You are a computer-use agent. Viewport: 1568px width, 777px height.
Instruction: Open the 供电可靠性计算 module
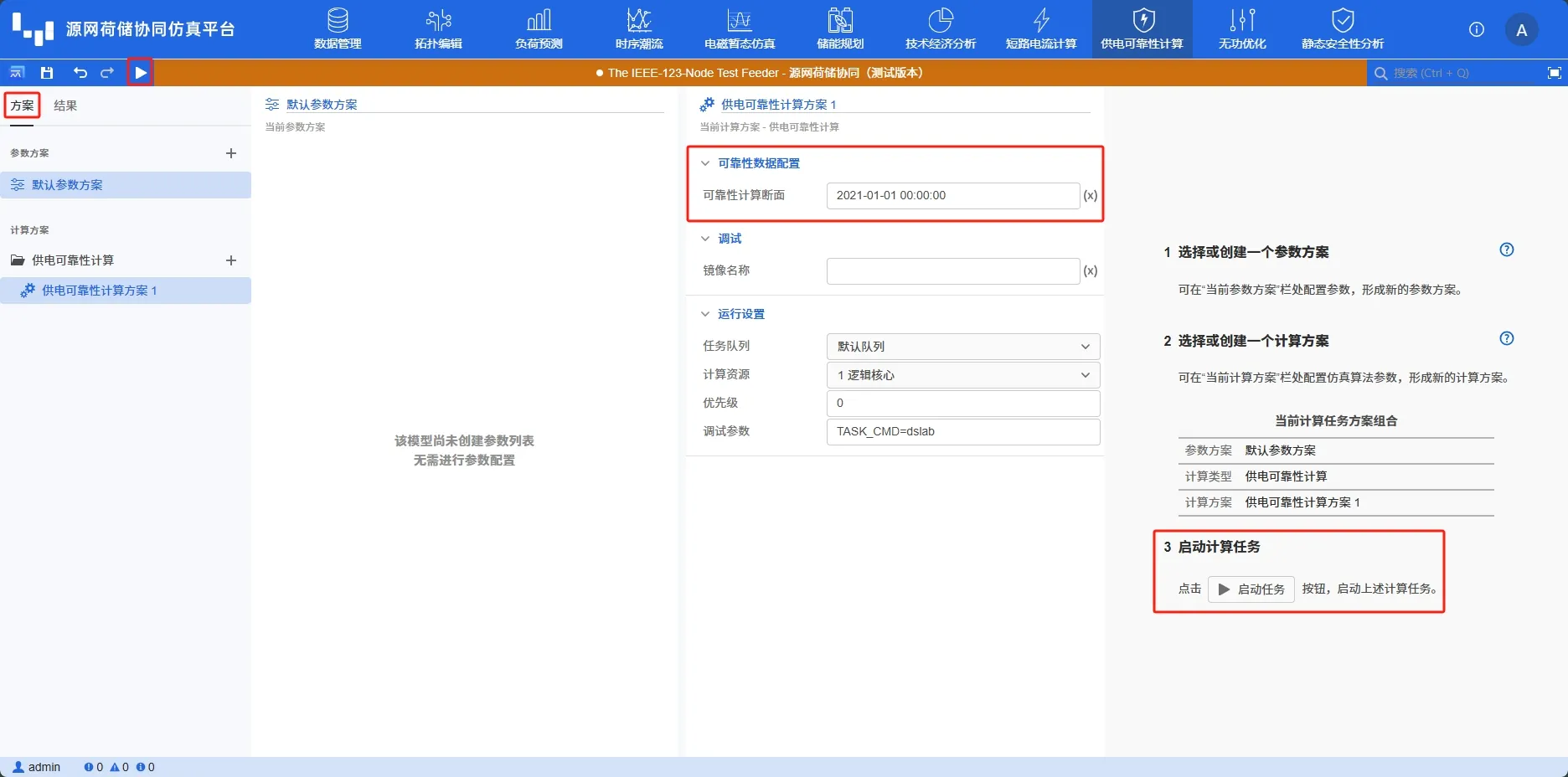pos(1142,29)
